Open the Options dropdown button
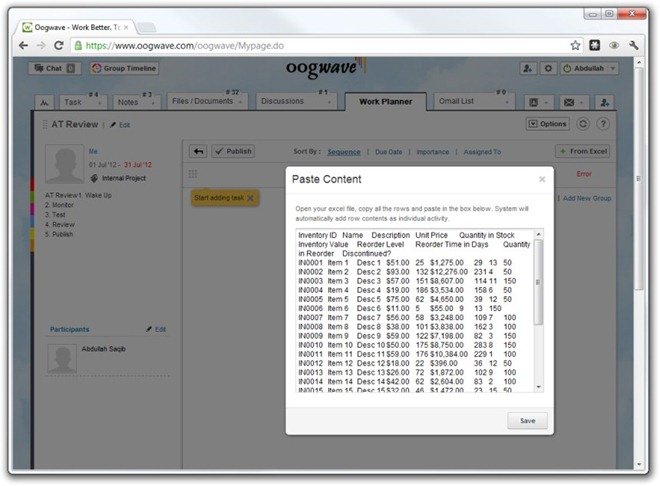The image size is (660, 486). click(x=548, y=124)
